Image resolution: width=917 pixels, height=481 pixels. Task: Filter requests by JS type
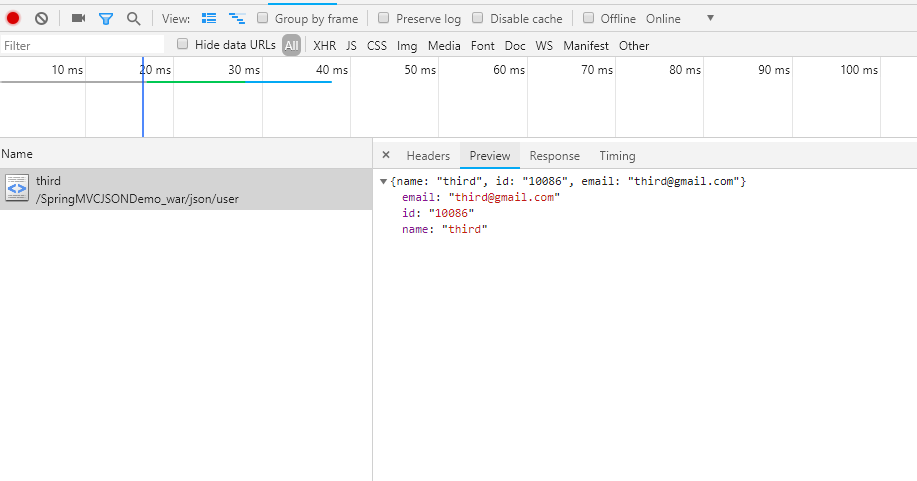click(x=351, y=45)
